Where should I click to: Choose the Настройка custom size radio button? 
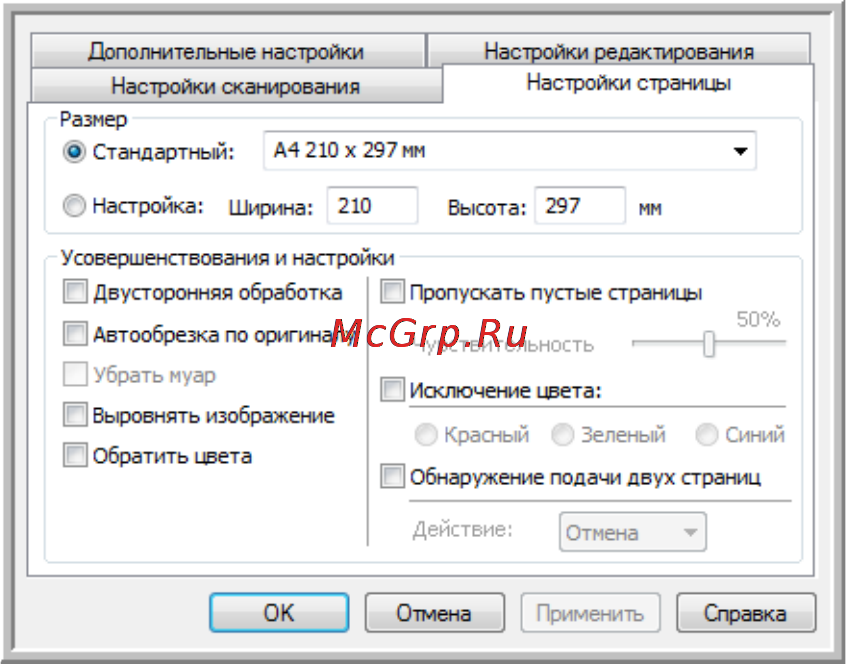pyautogui.click(x=74, y=206)
